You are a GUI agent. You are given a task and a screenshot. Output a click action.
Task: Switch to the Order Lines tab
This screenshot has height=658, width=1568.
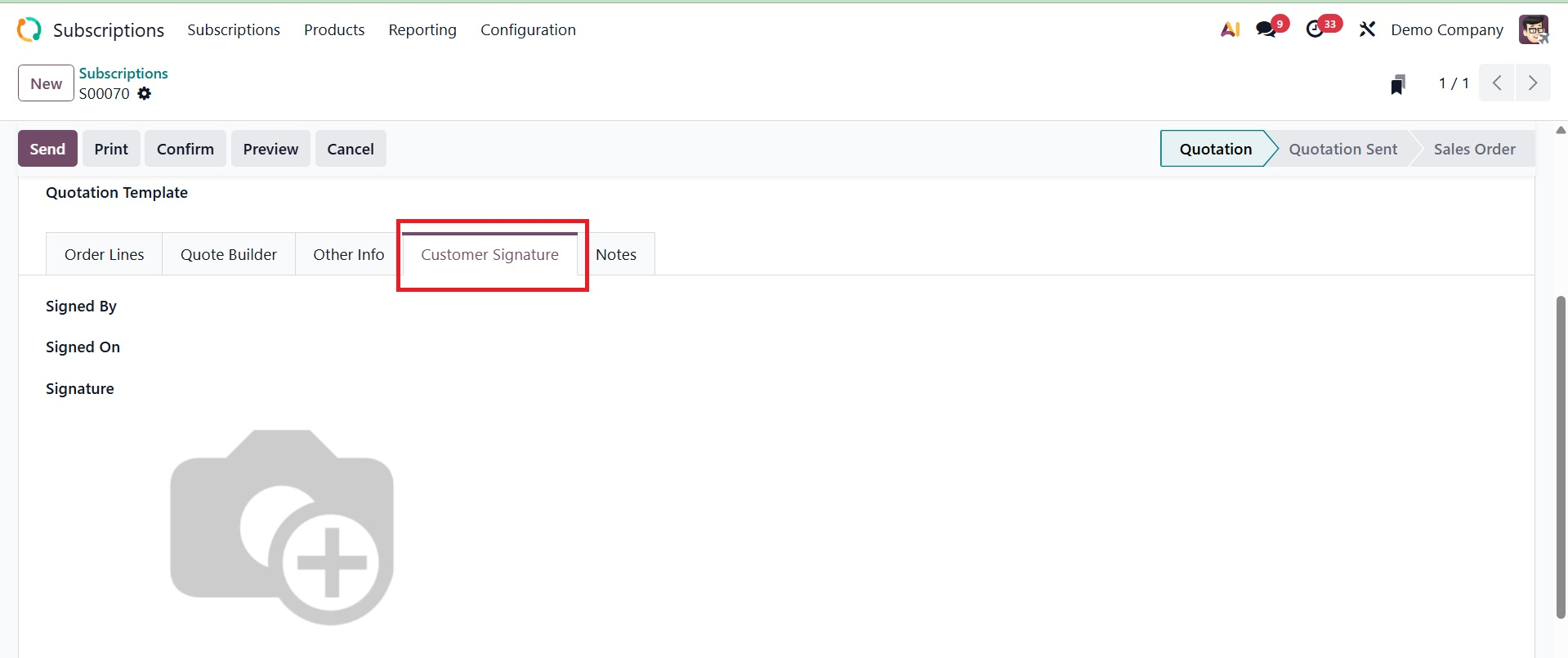coord(105,254)
